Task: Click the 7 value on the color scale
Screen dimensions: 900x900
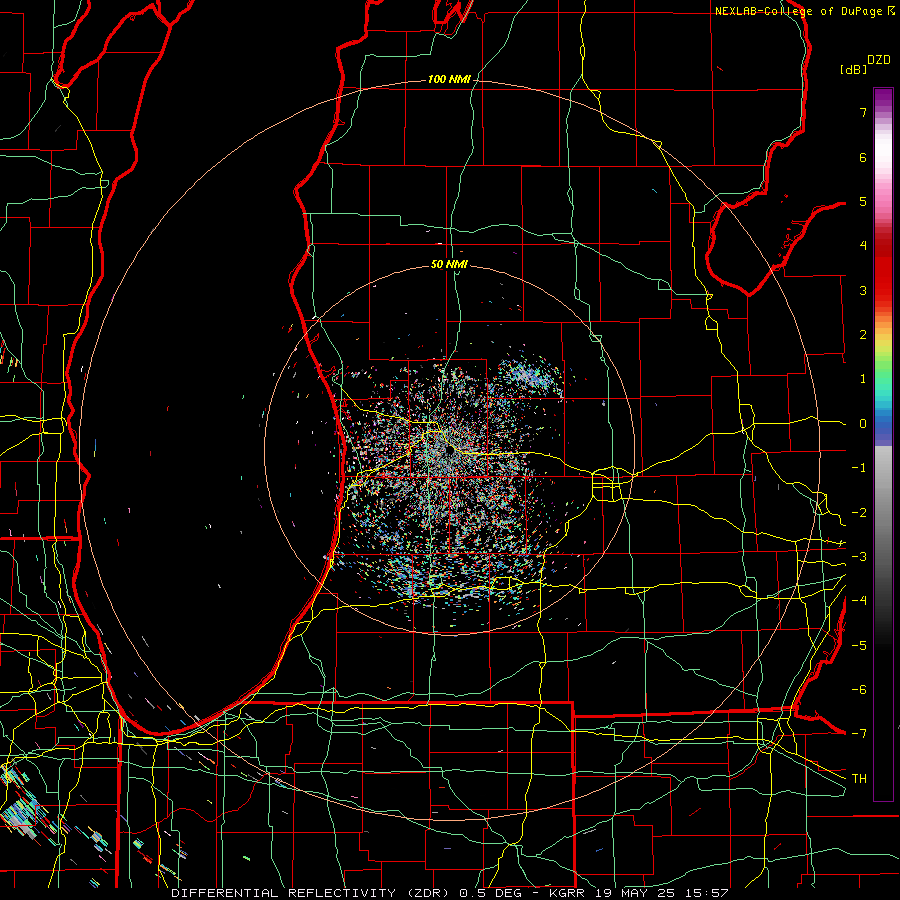Action: pyautogui.click(x=863, y=112)
